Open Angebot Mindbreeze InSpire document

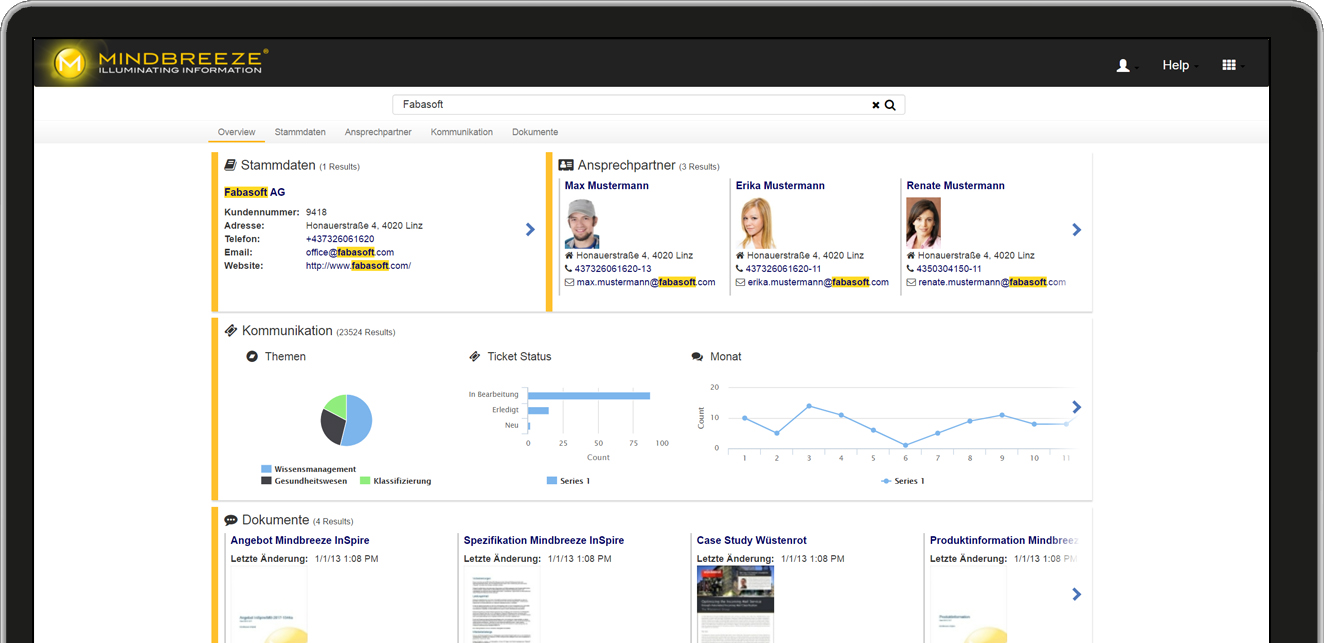click(300, 541)
